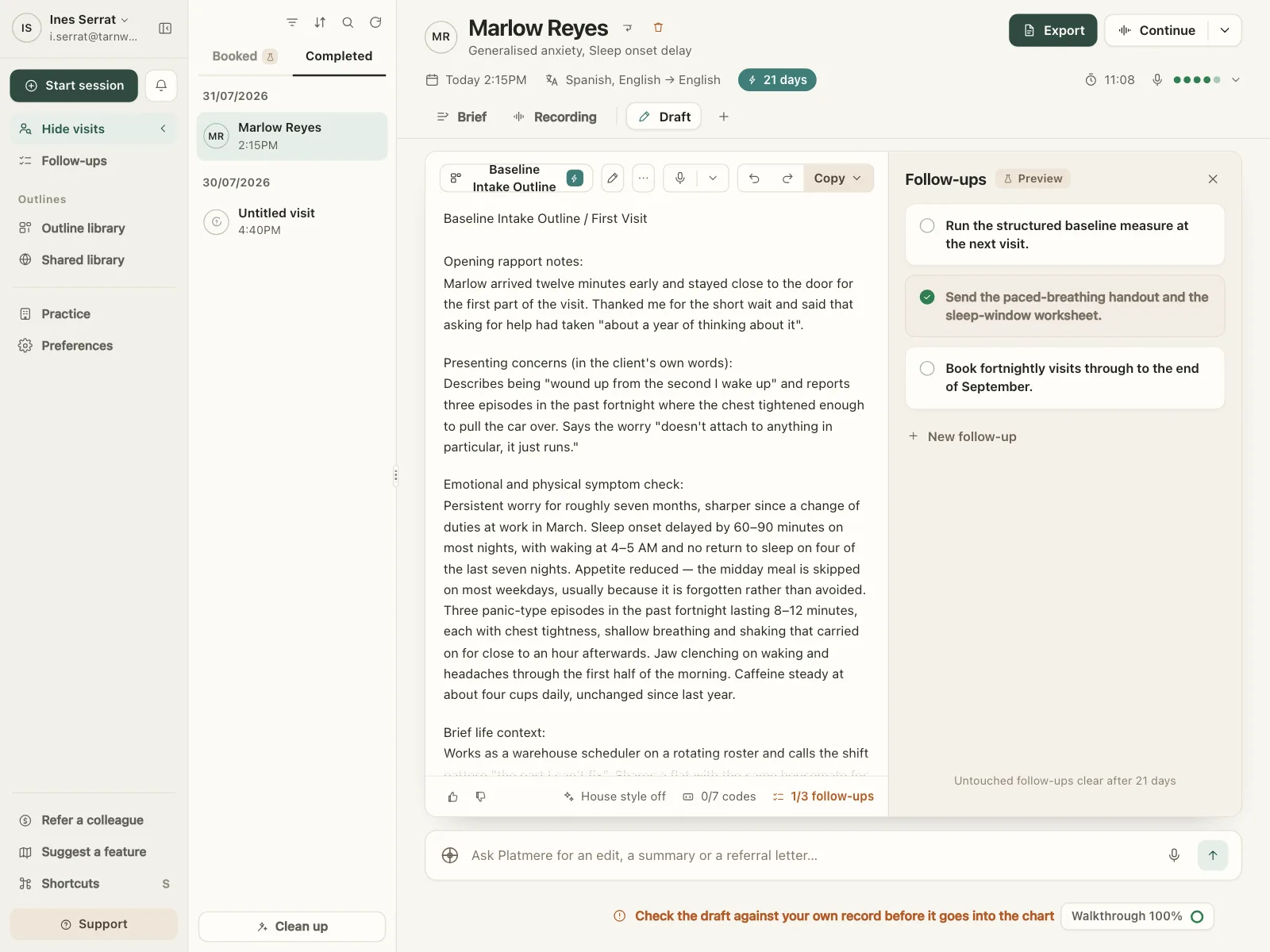
Task: Switch to the Completed tab
Action: (x=339, y=56)
